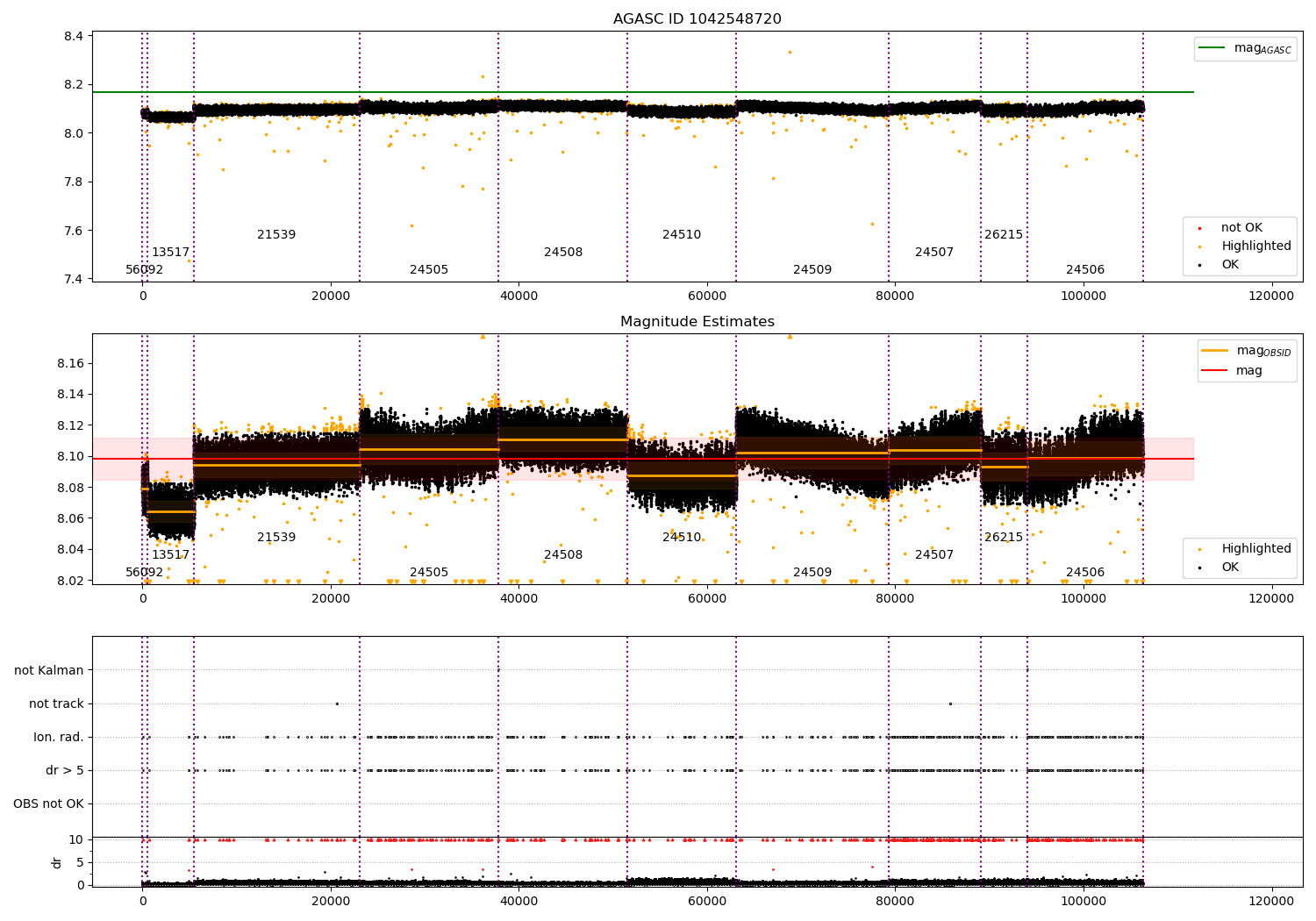
Task: Click the 8.02 y-axis tick label
Action: (x=70, y=581)
